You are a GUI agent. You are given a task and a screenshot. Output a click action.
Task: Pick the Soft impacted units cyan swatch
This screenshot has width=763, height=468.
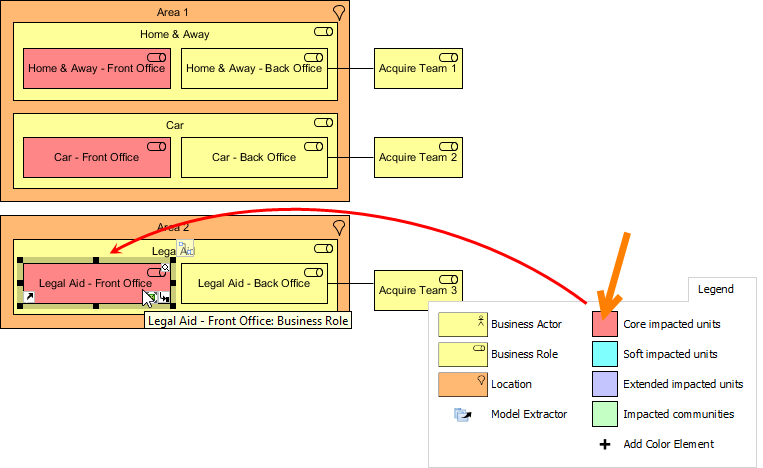604,354
